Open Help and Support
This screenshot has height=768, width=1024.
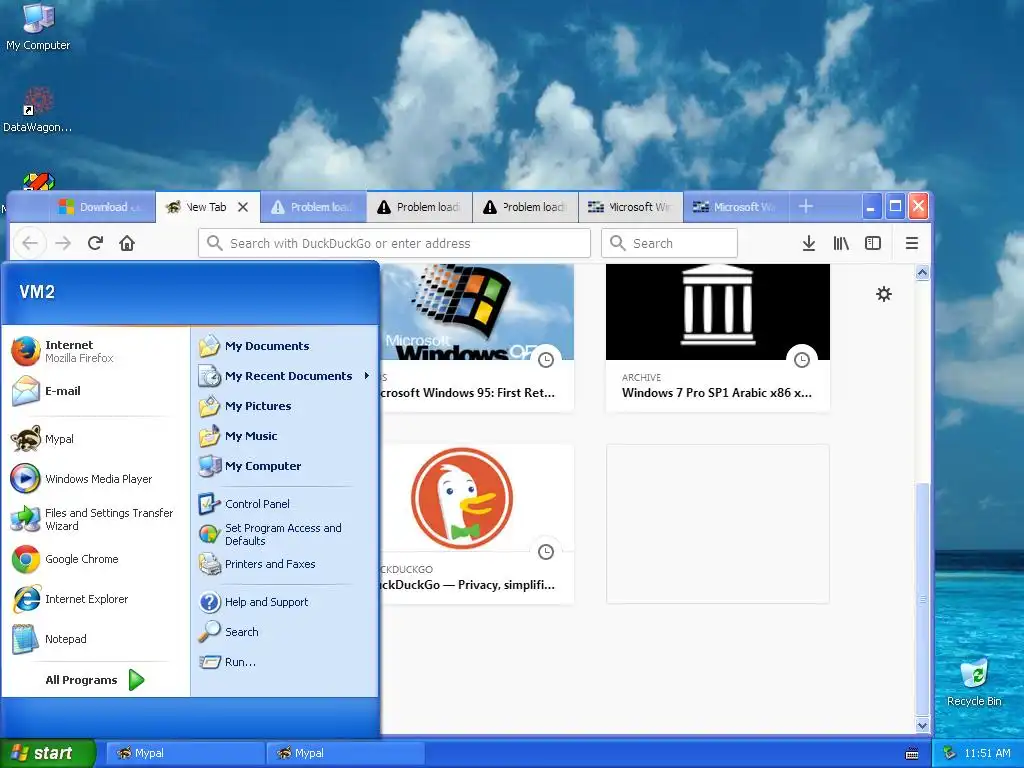tap(285, 602)
